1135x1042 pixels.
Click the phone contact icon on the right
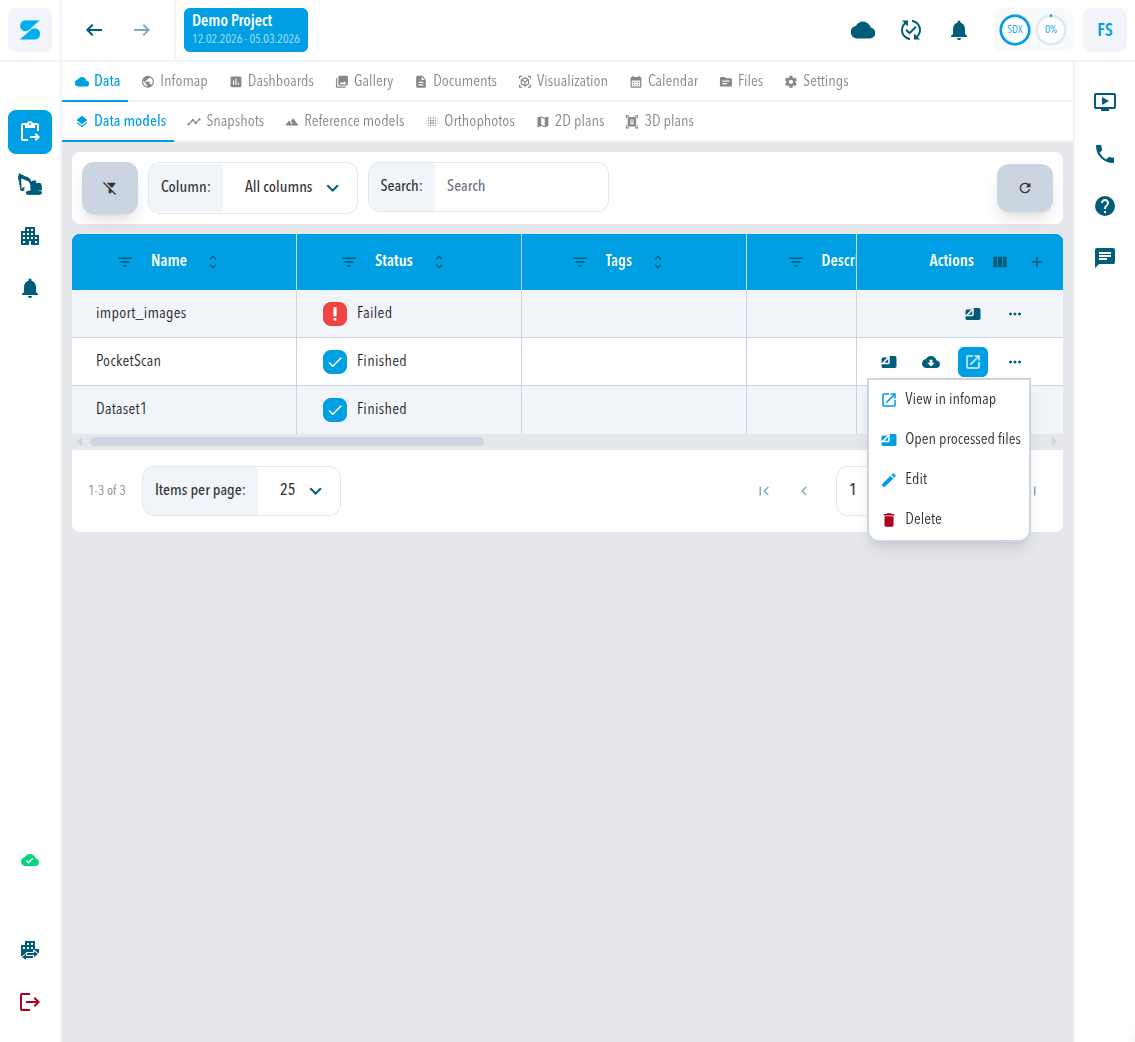tap(1105, 153)
